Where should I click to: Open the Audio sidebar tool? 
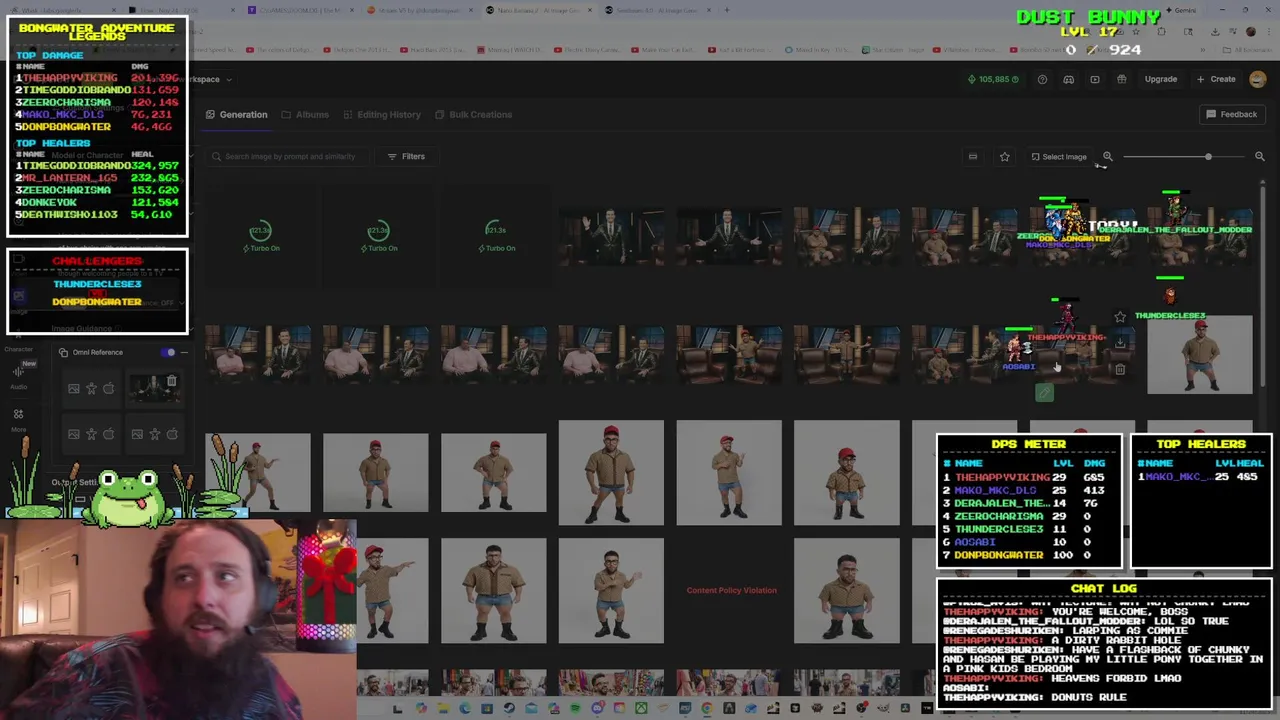(x=18, y=376)
